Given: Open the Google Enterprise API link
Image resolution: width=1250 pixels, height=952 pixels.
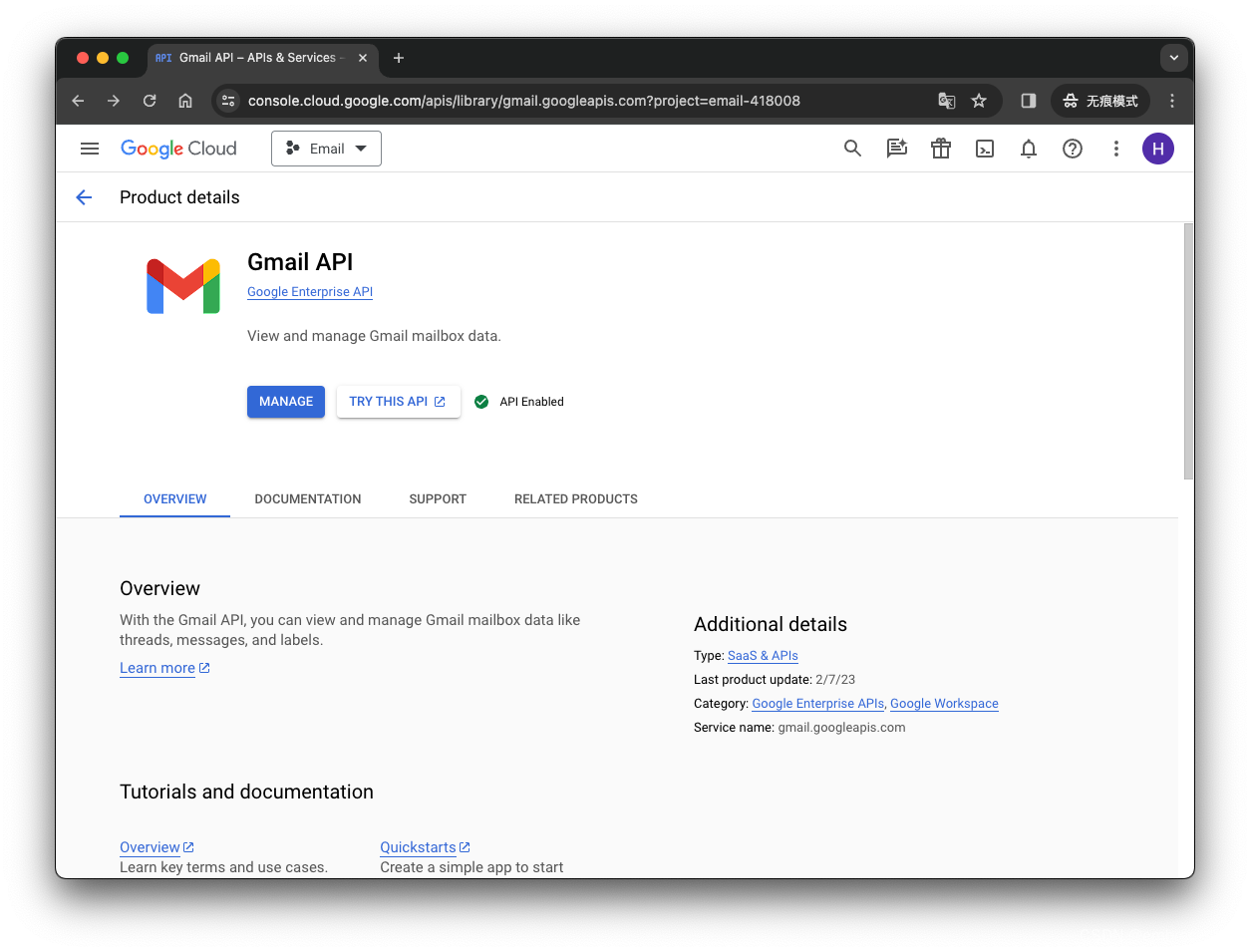Looking at the screenshot, I should [x=310, y=292].
